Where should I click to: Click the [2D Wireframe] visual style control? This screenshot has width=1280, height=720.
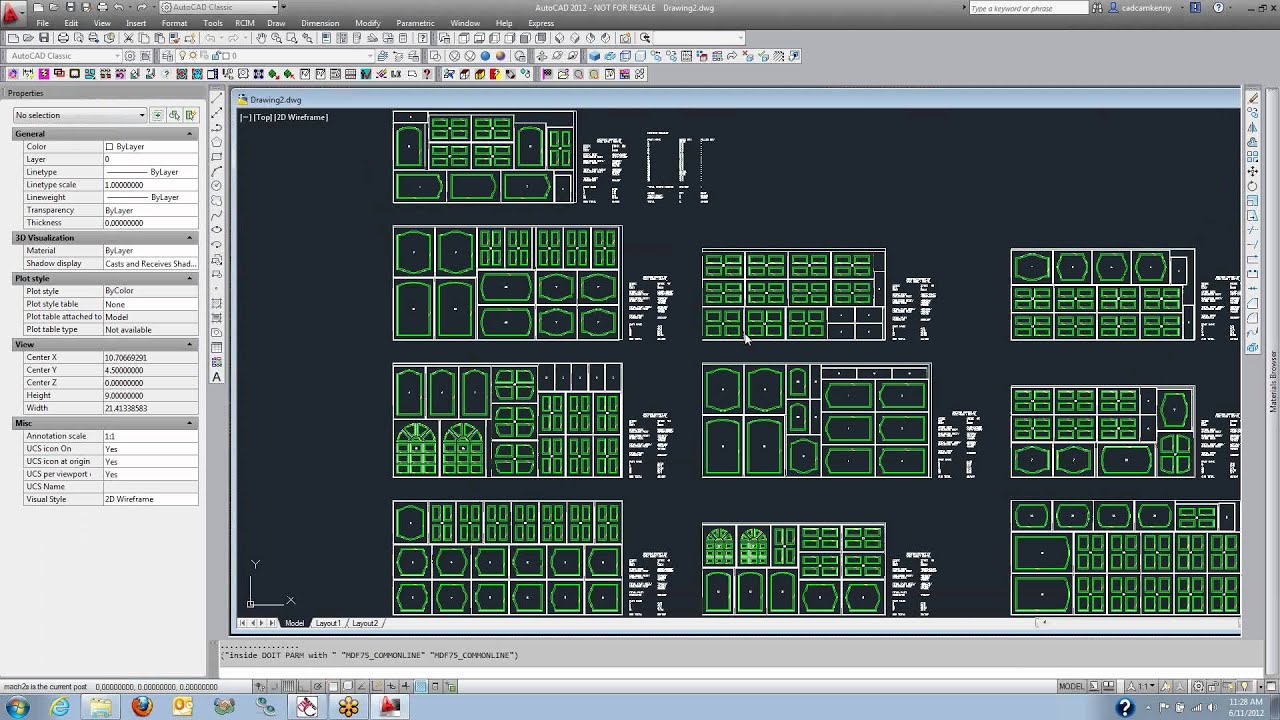301,117
